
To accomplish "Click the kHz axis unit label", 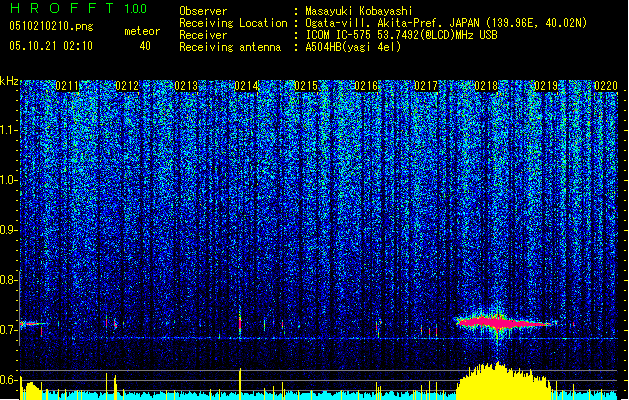I will 9,81.
